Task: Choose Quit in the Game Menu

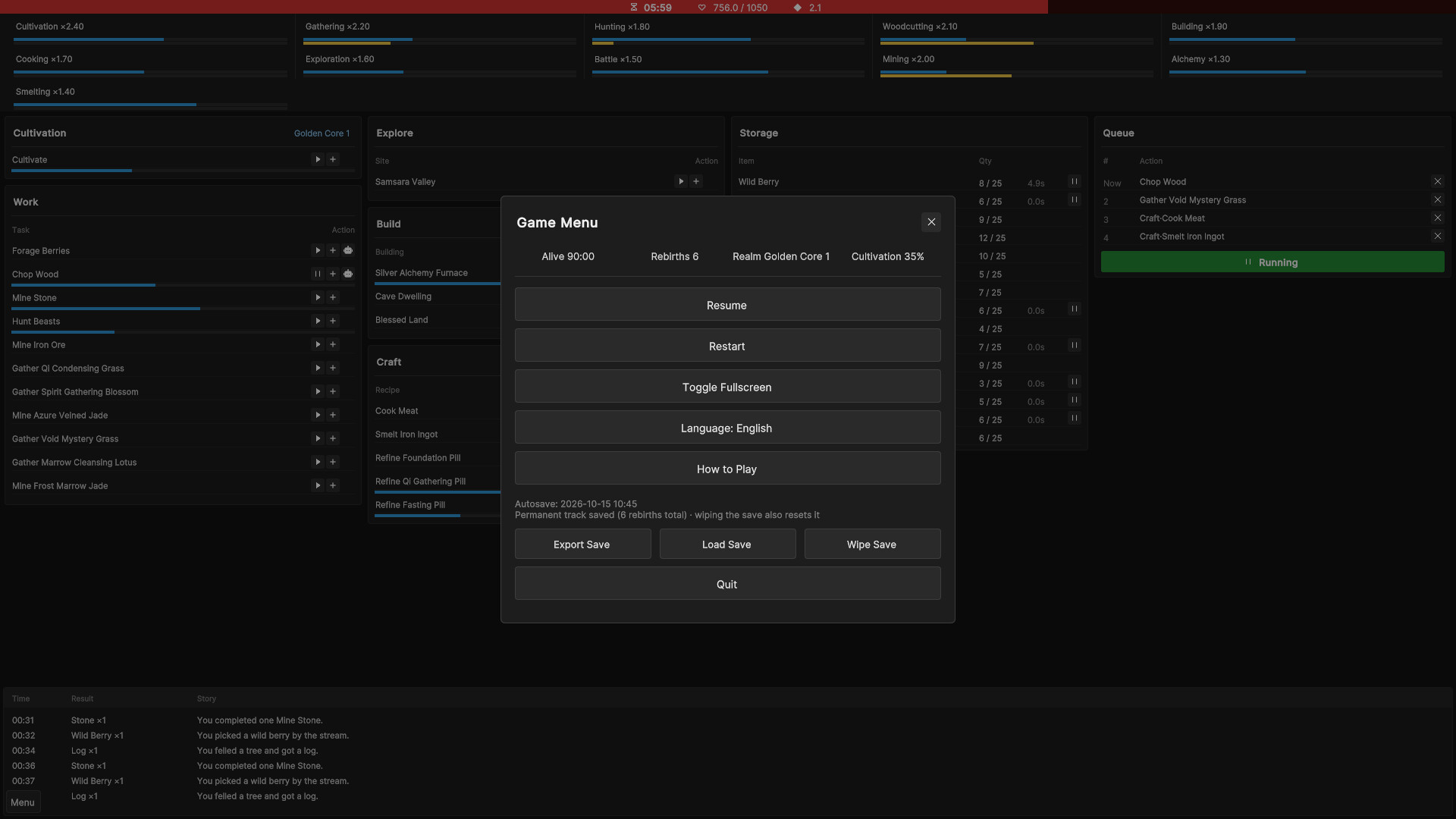Action: pos(727,583)
